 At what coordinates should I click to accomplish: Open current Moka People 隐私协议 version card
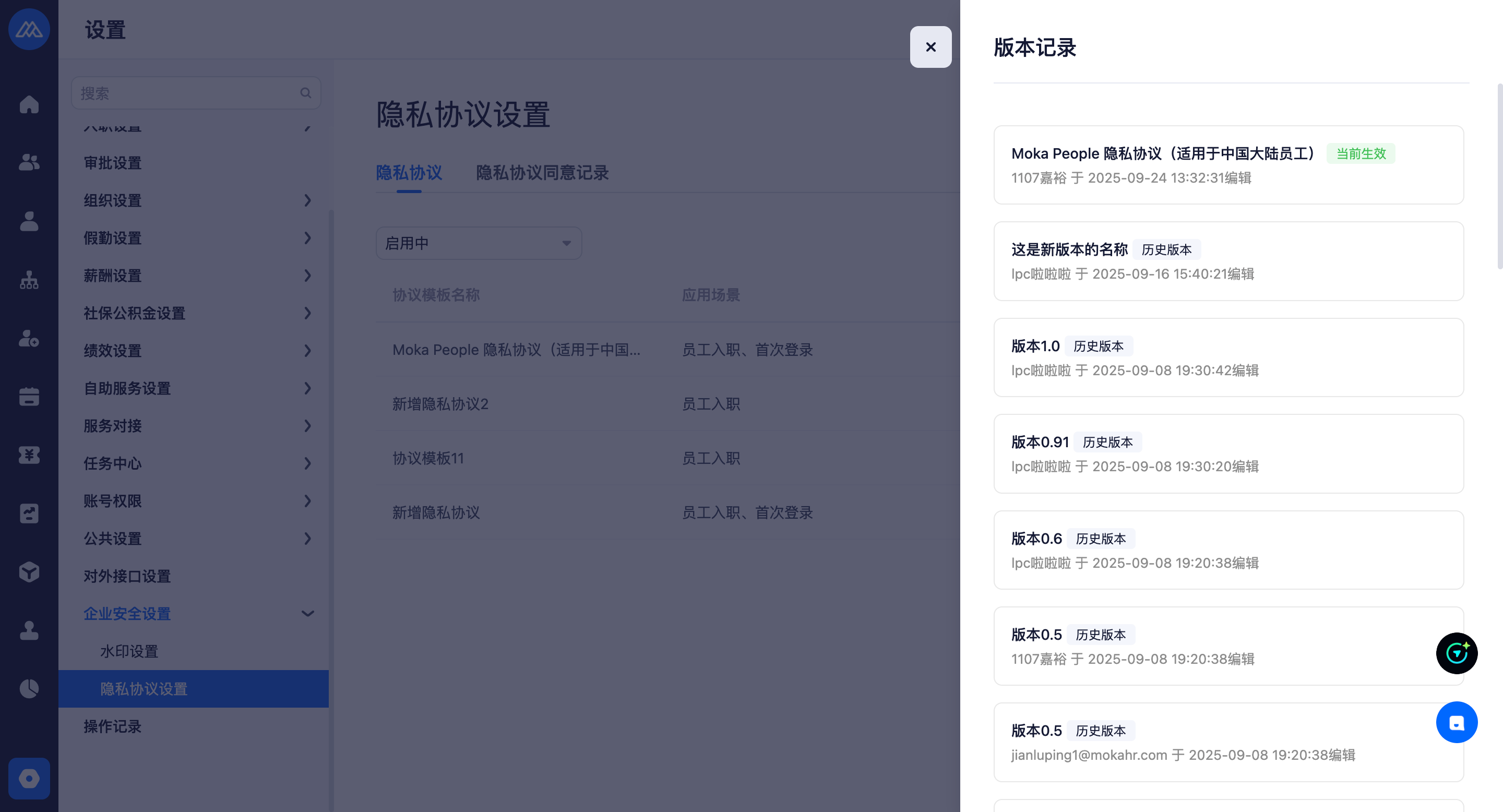pos(1228,165)
